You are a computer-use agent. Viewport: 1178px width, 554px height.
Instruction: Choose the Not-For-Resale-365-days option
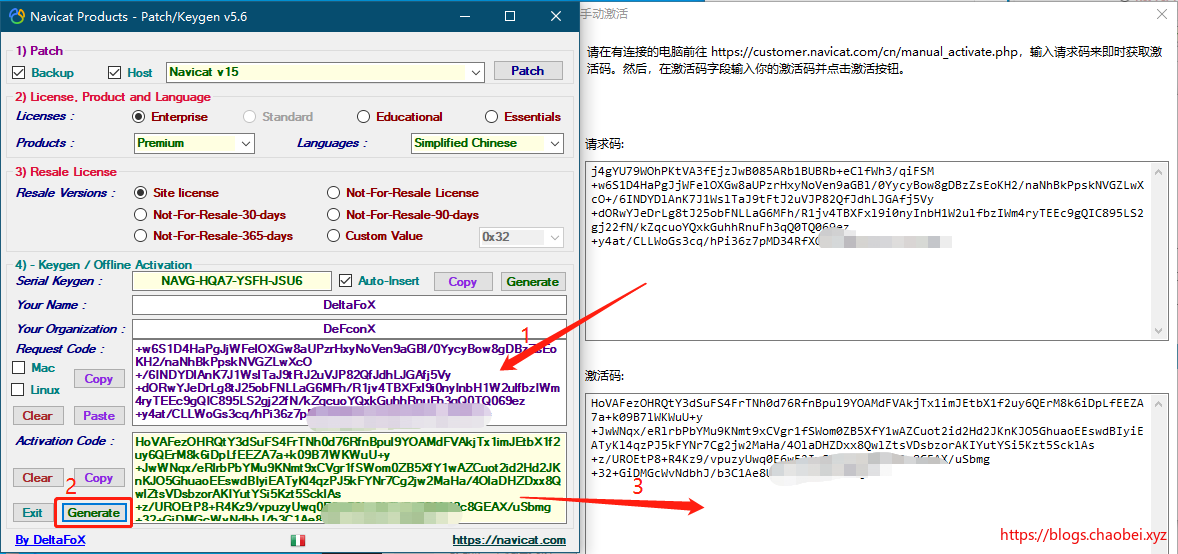pyautogui.click(x=140, y=236)
